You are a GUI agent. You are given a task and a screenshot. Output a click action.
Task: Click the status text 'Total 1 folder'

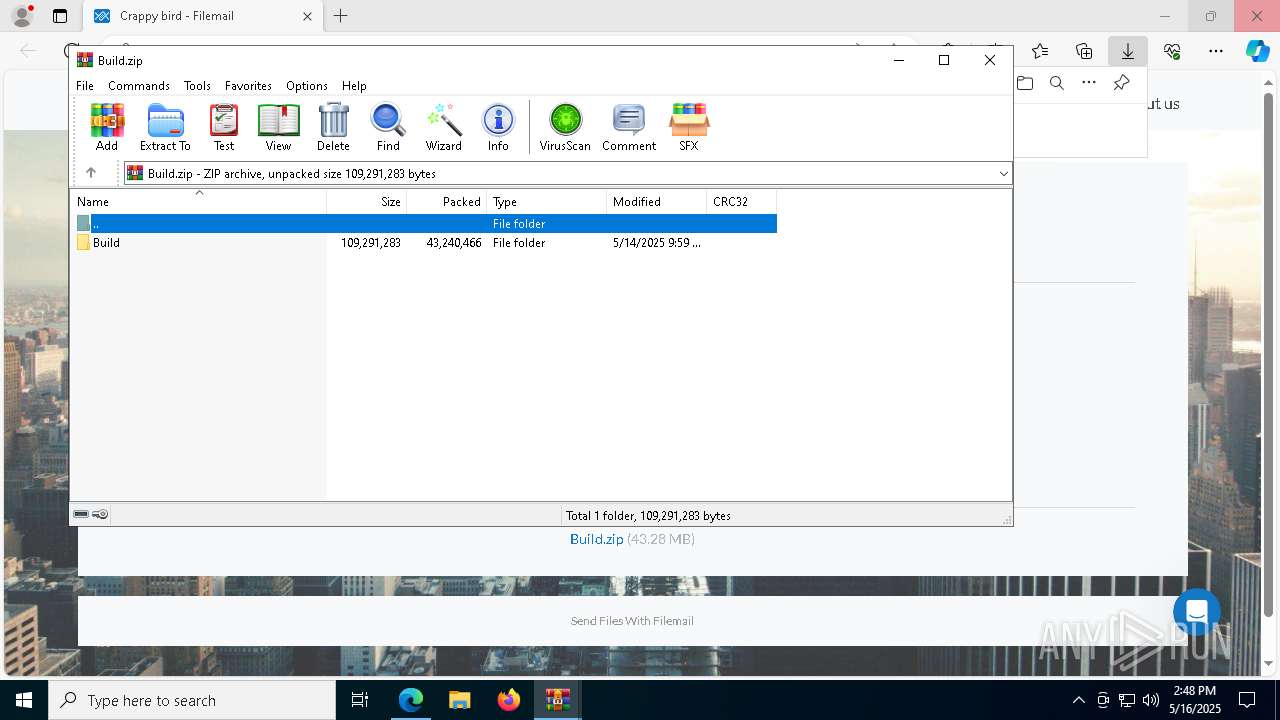[x=648, y=516]
